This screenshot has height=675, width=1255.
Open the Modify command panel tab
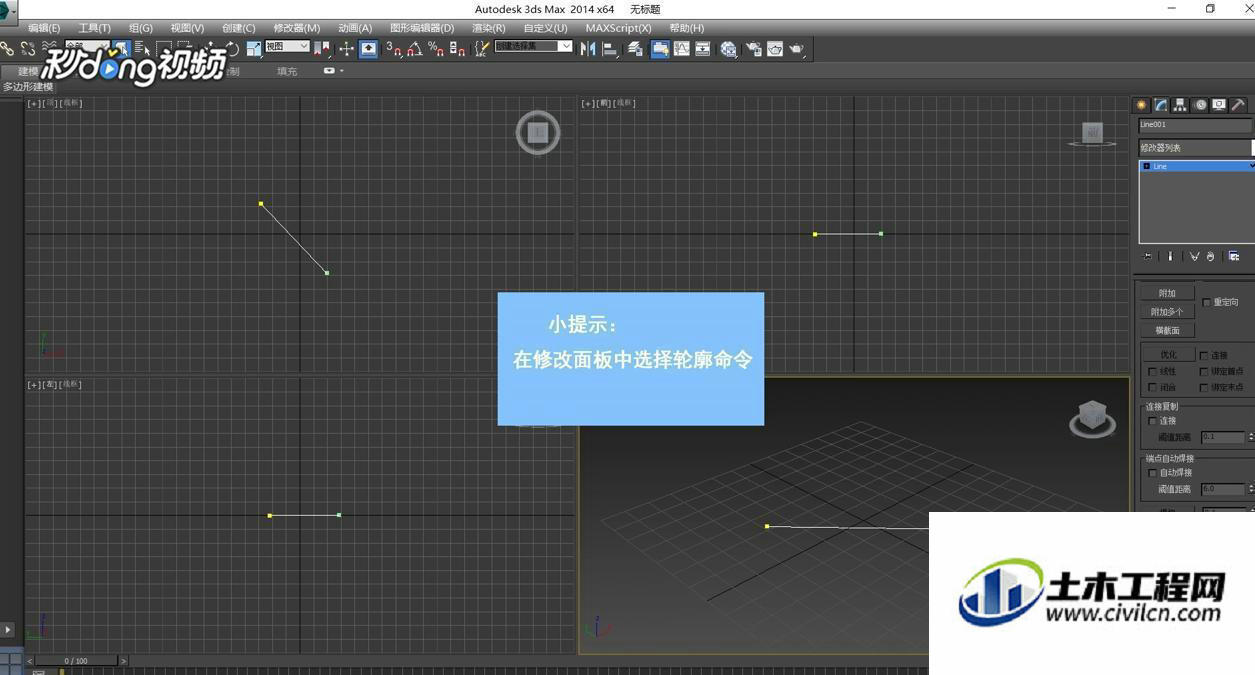(x=1160, y=105)
